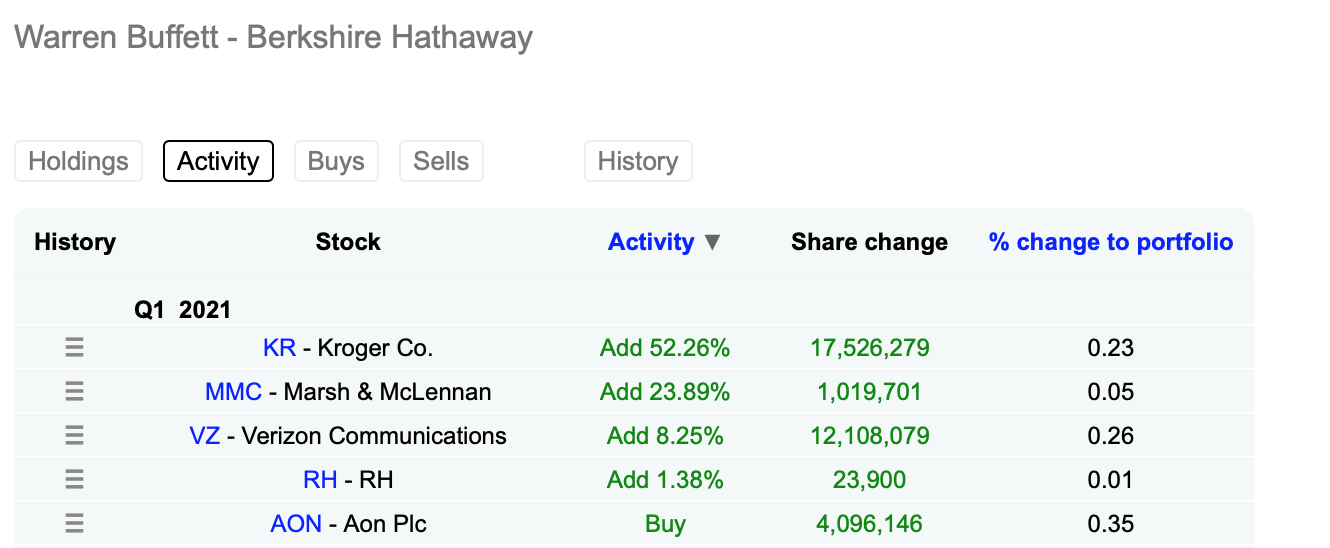Click share change value 1,019,701

[x=869, y=392]
